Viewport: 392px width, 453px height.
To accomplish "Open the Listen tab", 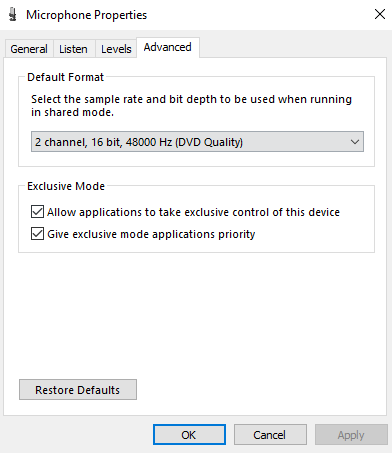I will [x=74, y=49].
